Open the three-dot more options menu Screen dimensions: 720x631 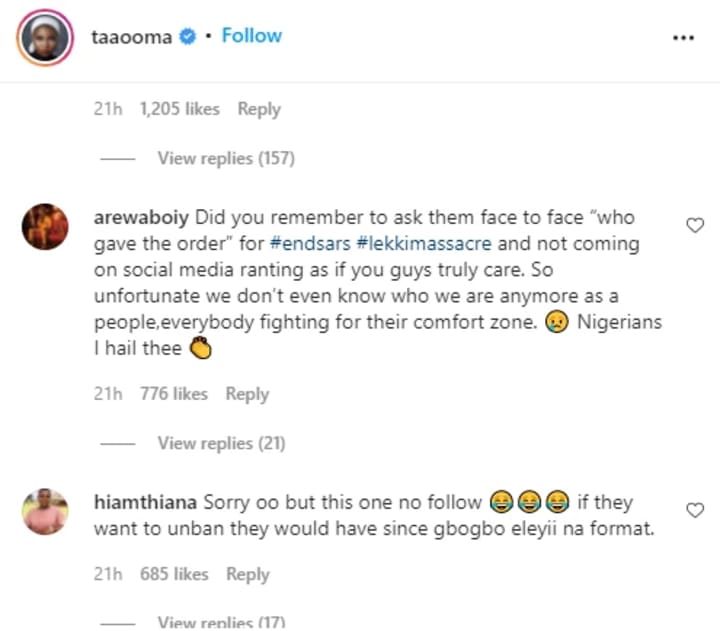[683, 38]
